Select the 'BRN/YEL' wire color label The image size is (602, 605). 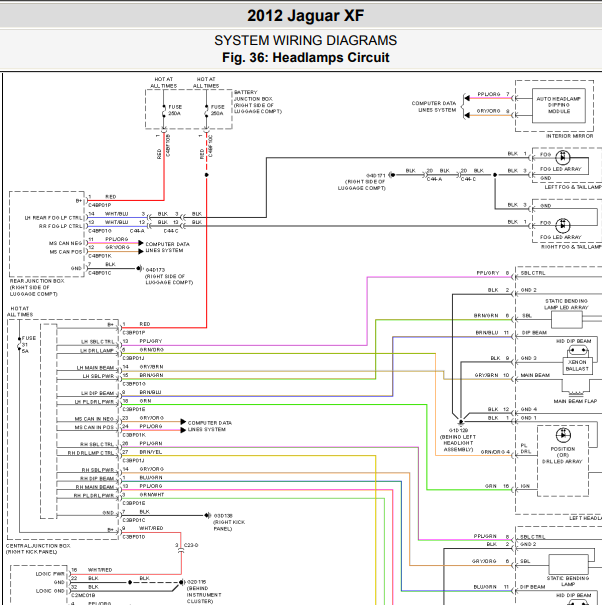151,452
